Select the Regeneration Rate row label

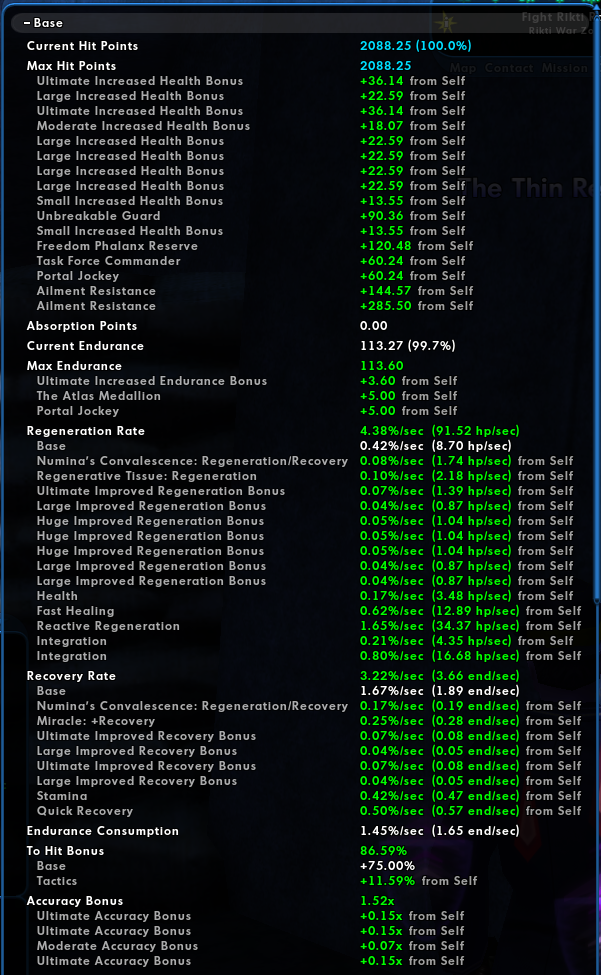[86, 432]
